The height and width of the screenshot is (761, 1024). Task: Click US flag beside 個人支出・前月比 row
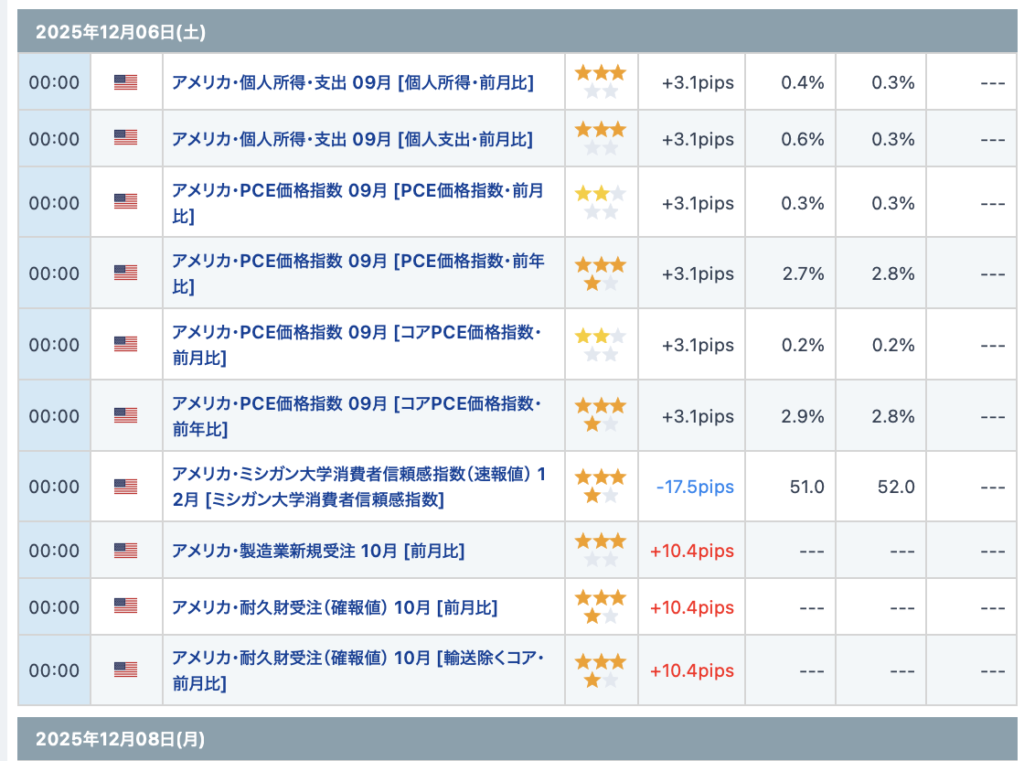point(125,139)
